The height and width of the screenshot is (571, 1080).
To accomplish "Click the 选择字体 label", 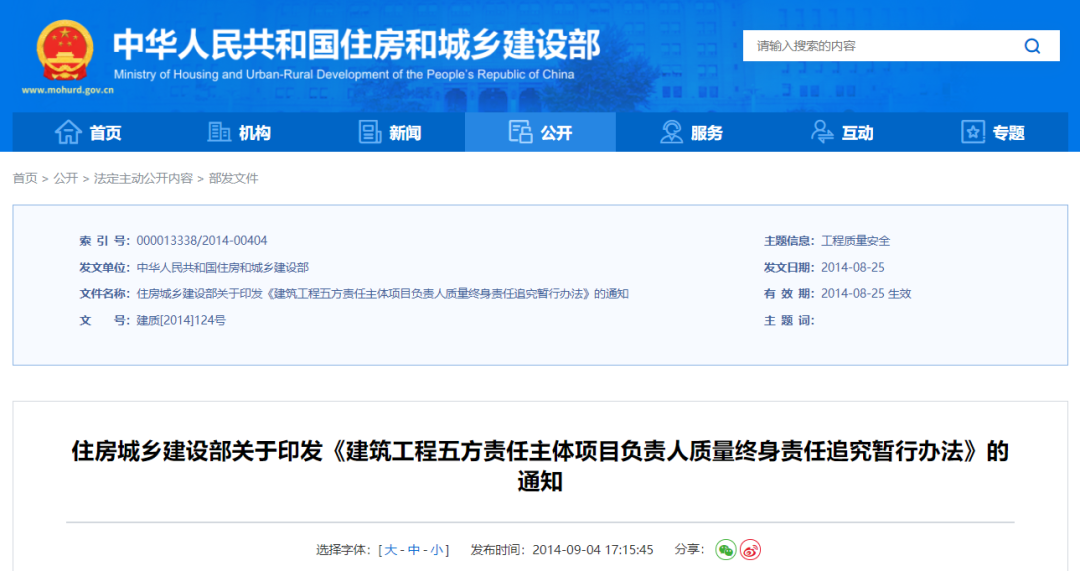I will [x=344, y=550].
